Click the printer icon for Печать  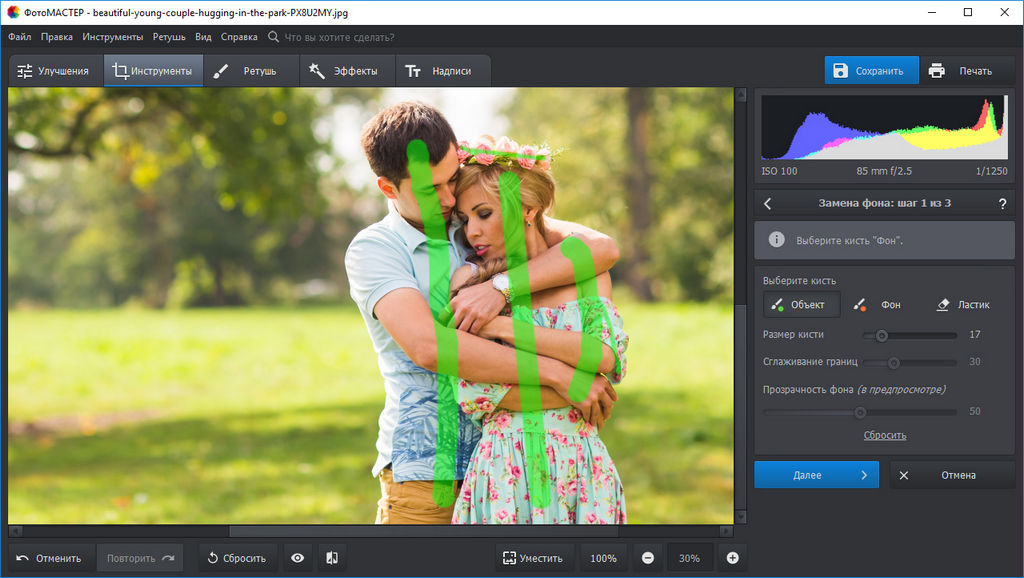937,71
